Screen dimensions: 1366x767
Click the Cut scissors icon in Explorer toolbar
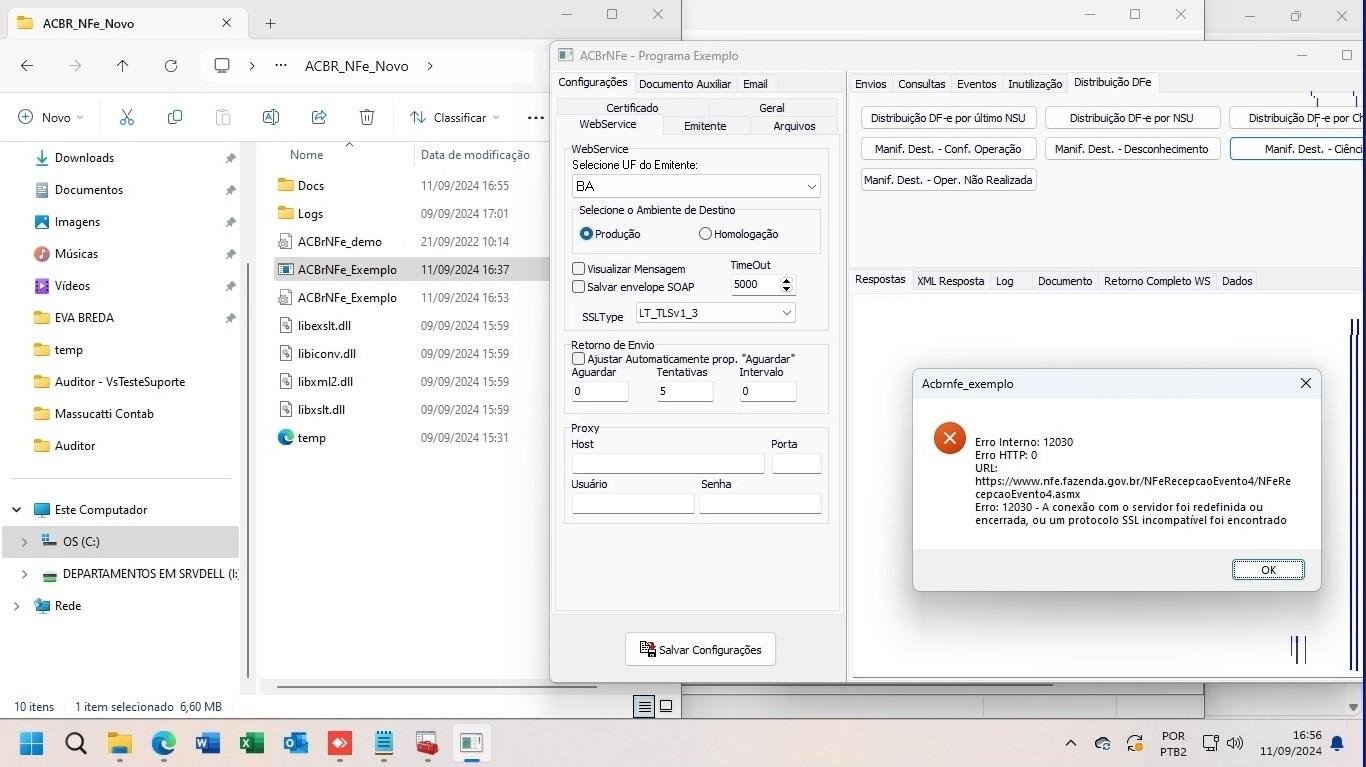coord(127,117)
